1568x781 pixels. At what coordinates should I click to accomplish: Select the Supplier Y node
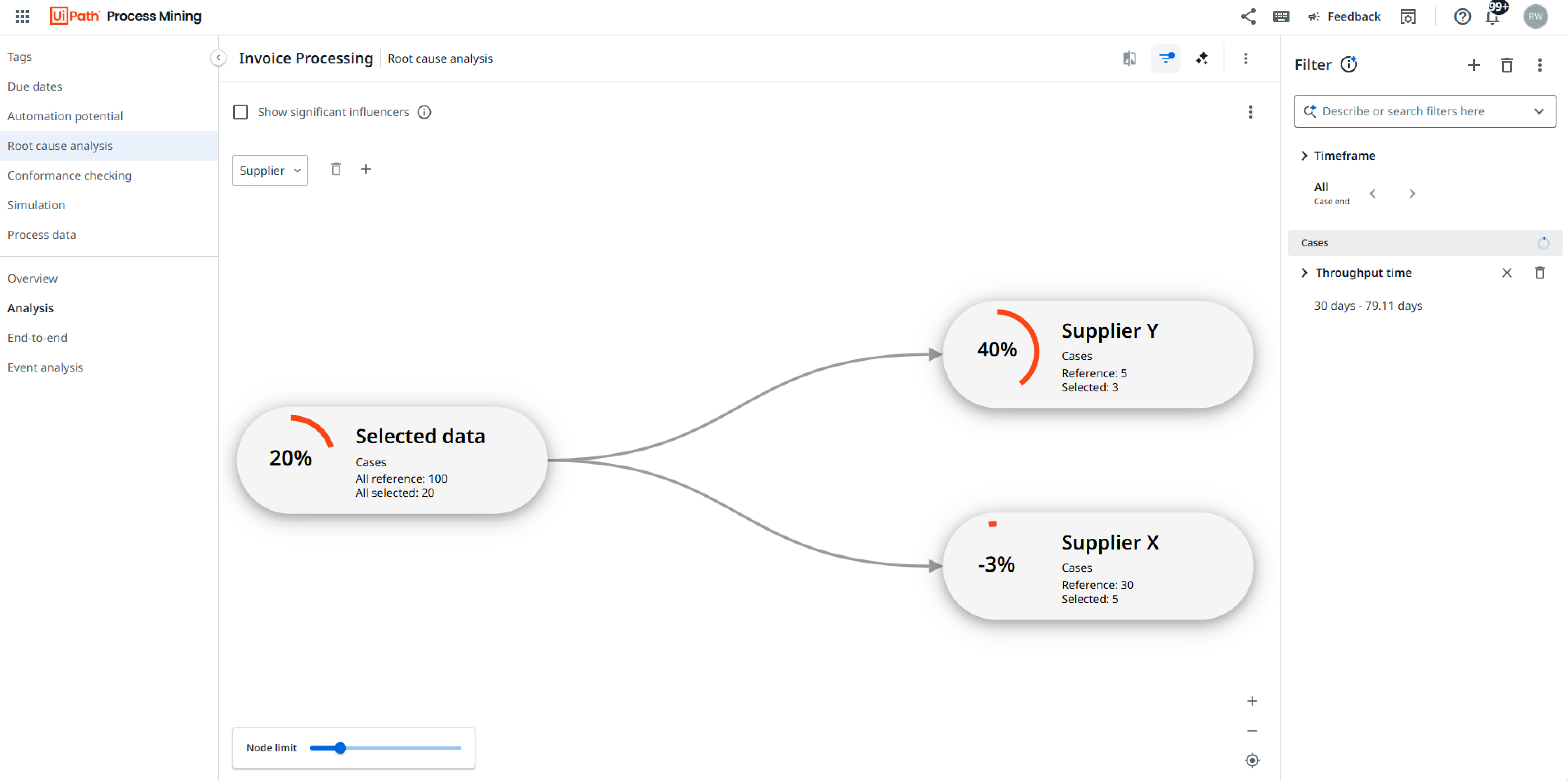tap(1095, 353)
